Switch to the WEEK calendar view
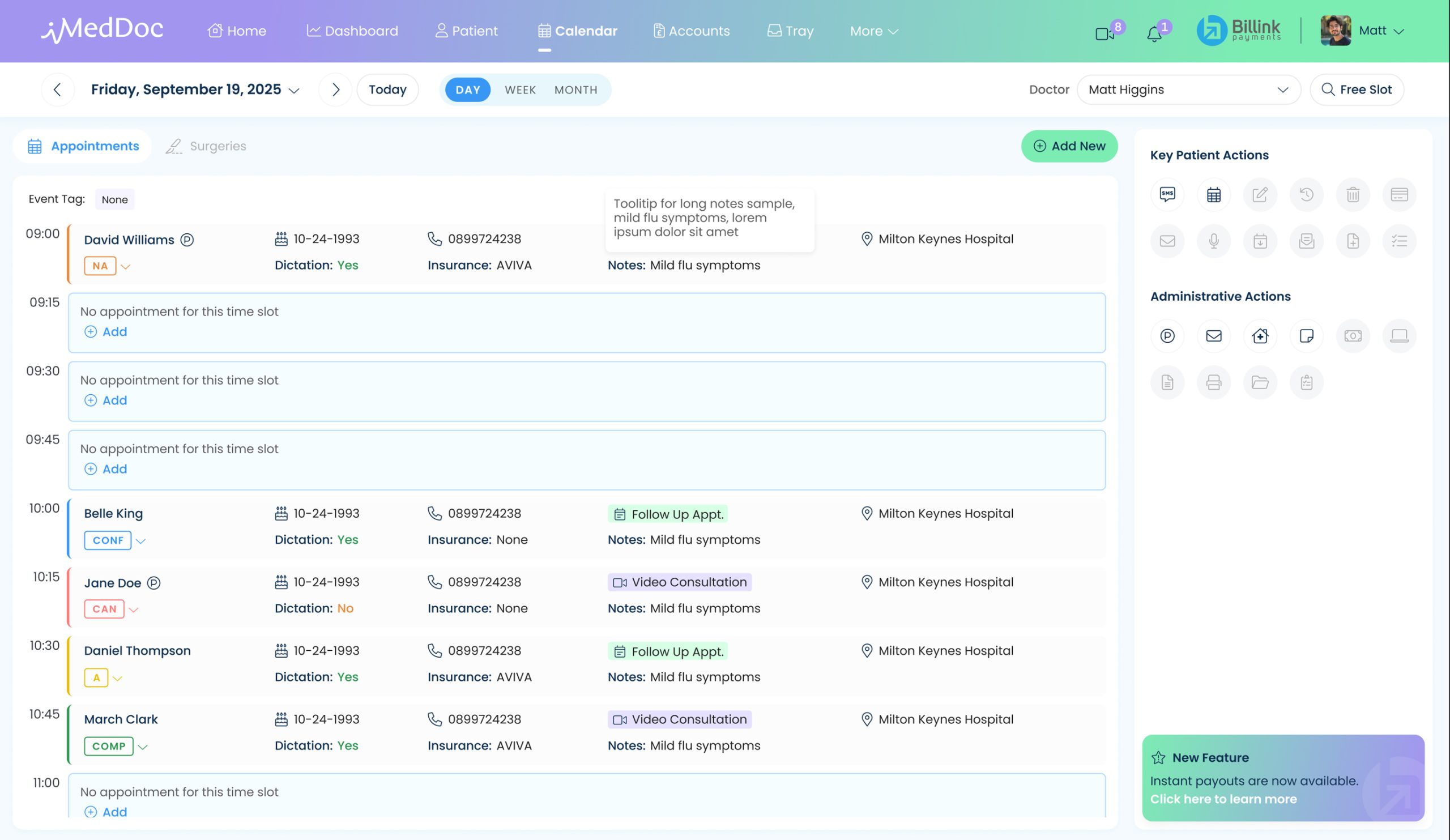This screenshot has width=1450, height=840. click(x=519, y=89)
